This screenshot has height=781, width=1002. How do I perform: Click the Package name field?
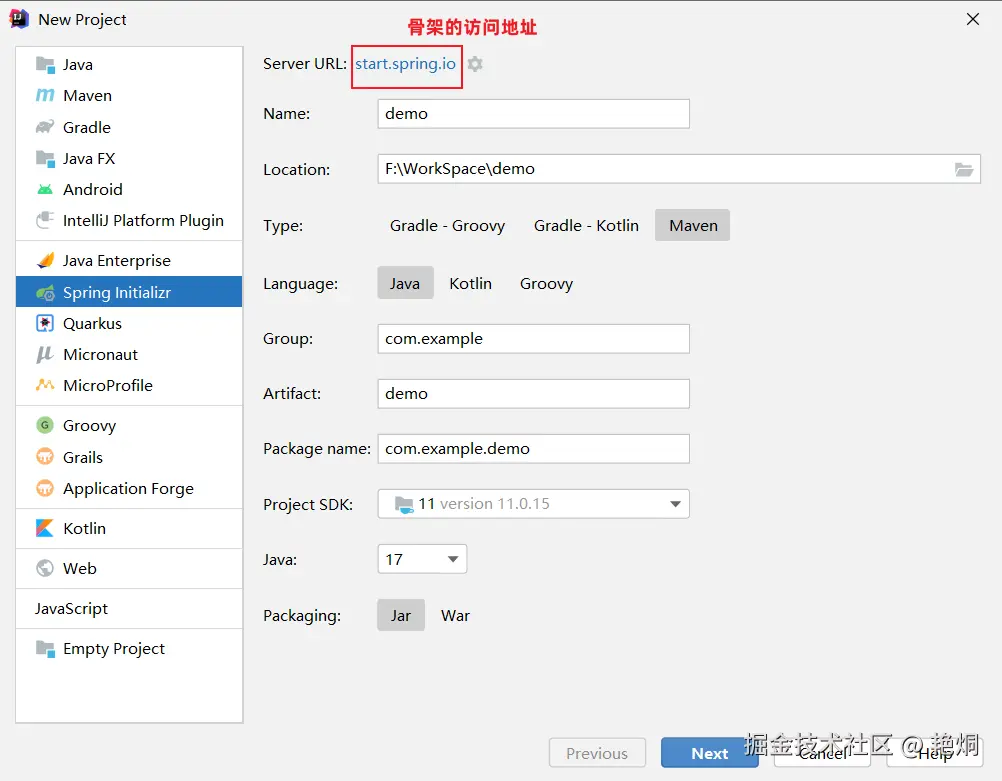534,449
